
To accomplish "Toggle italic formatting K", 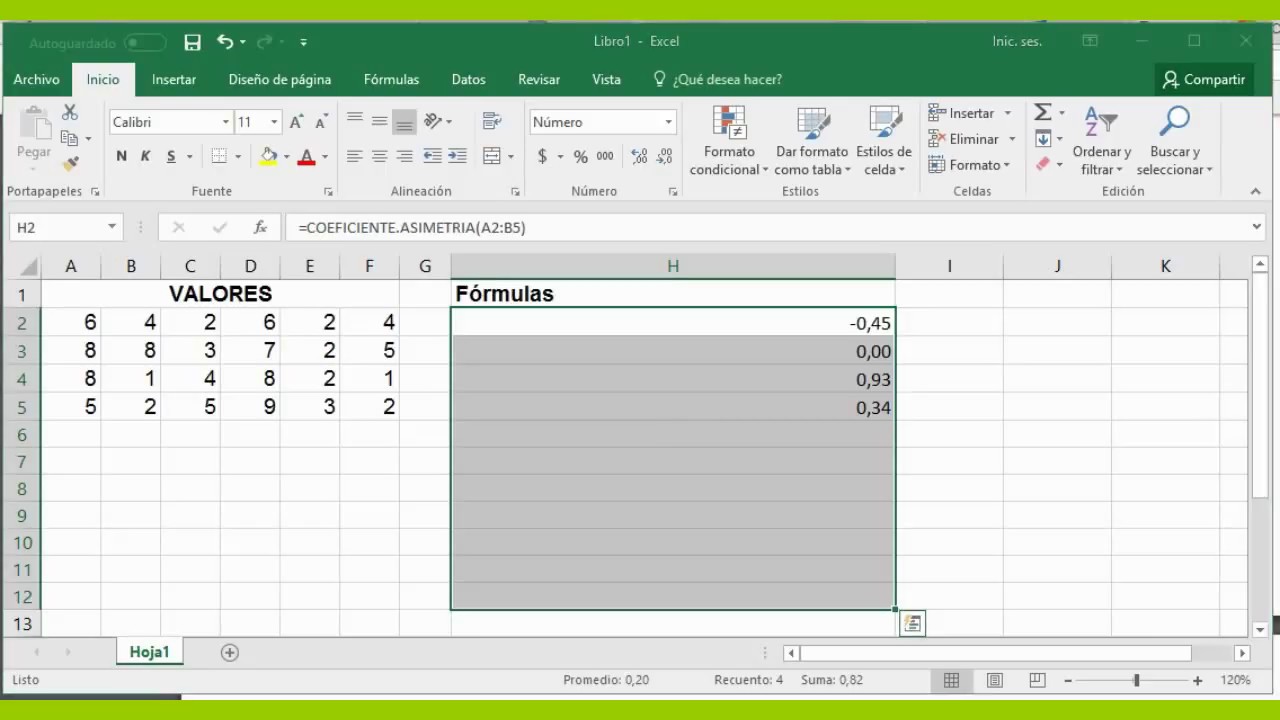I will point(145,156).
